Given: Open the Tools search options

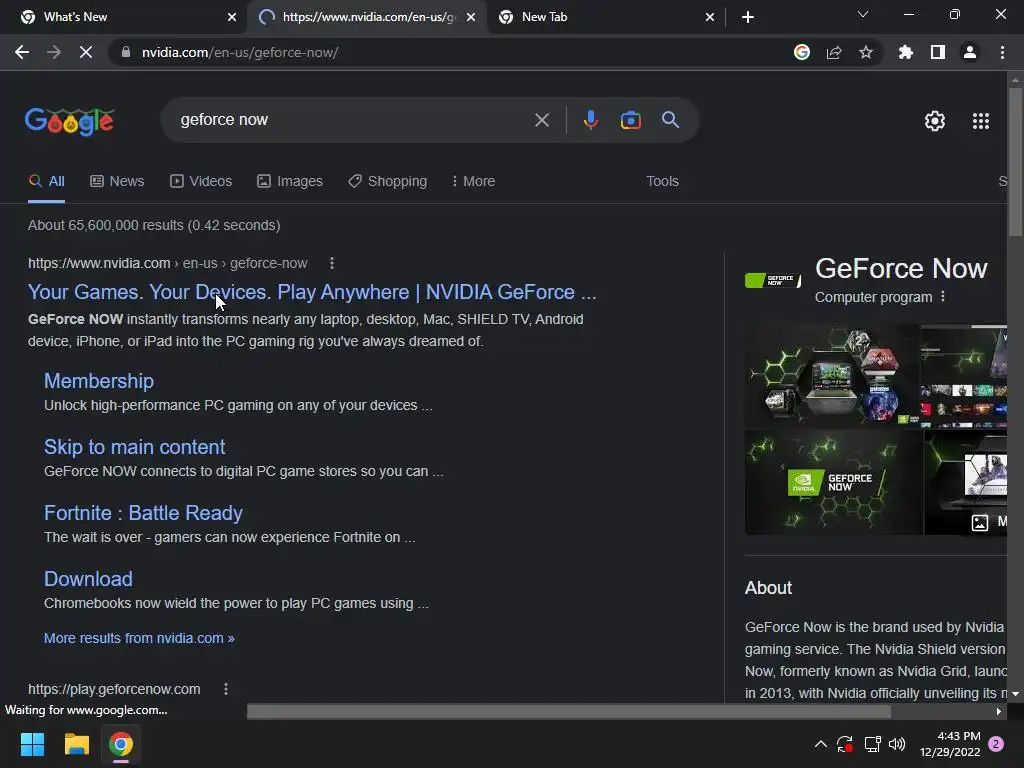Looking at the screenshot, I should 662,181.
